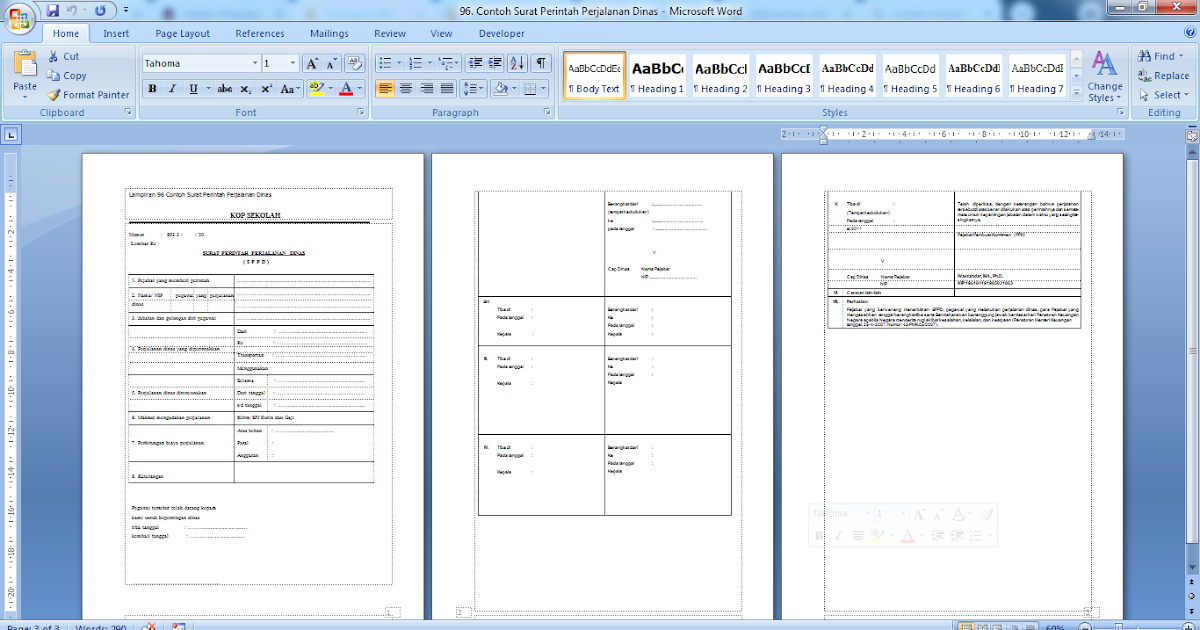Switch to the References tab
This screenshot has width=1200, height=630.
click(260, 33)
